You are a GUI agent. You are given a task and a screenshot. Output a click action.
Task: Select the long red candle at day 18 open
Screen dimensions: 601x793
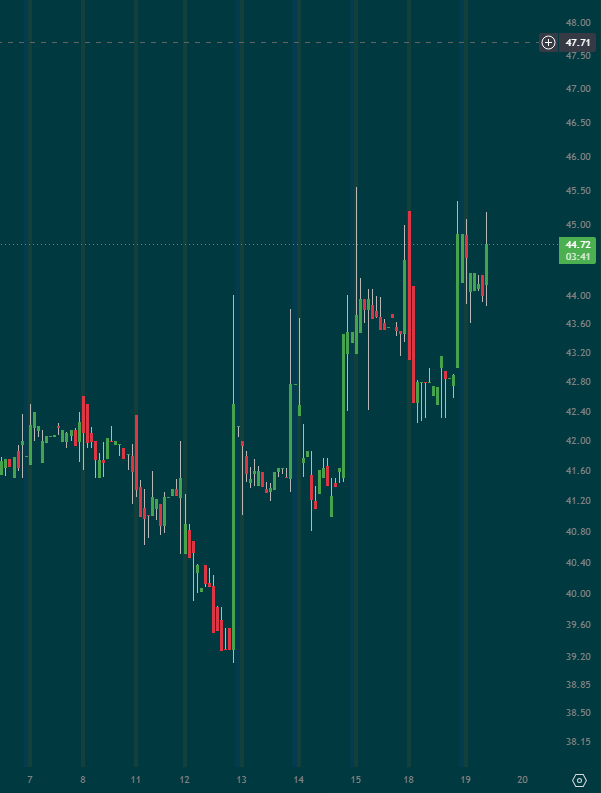pyautogui.click(x=409, y=285)
